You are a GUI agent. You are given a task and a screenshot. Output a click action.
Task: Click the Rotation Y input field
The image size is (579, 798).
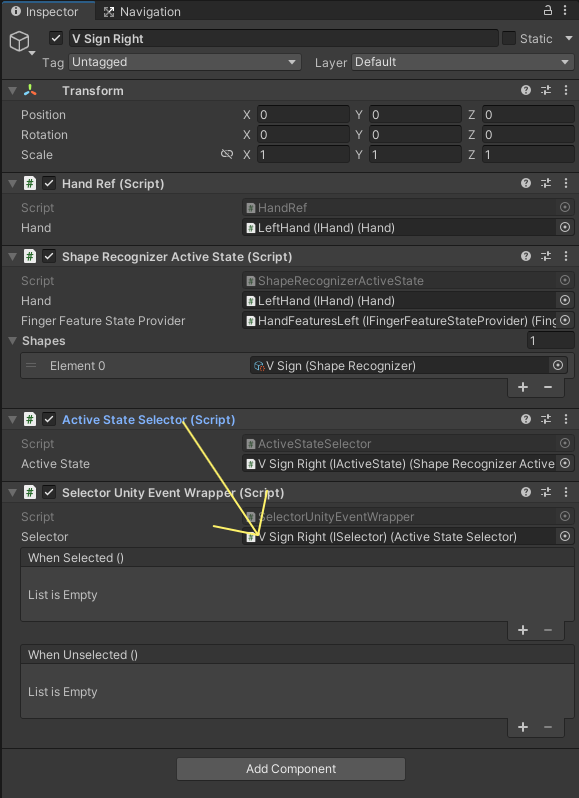(415, 134)
